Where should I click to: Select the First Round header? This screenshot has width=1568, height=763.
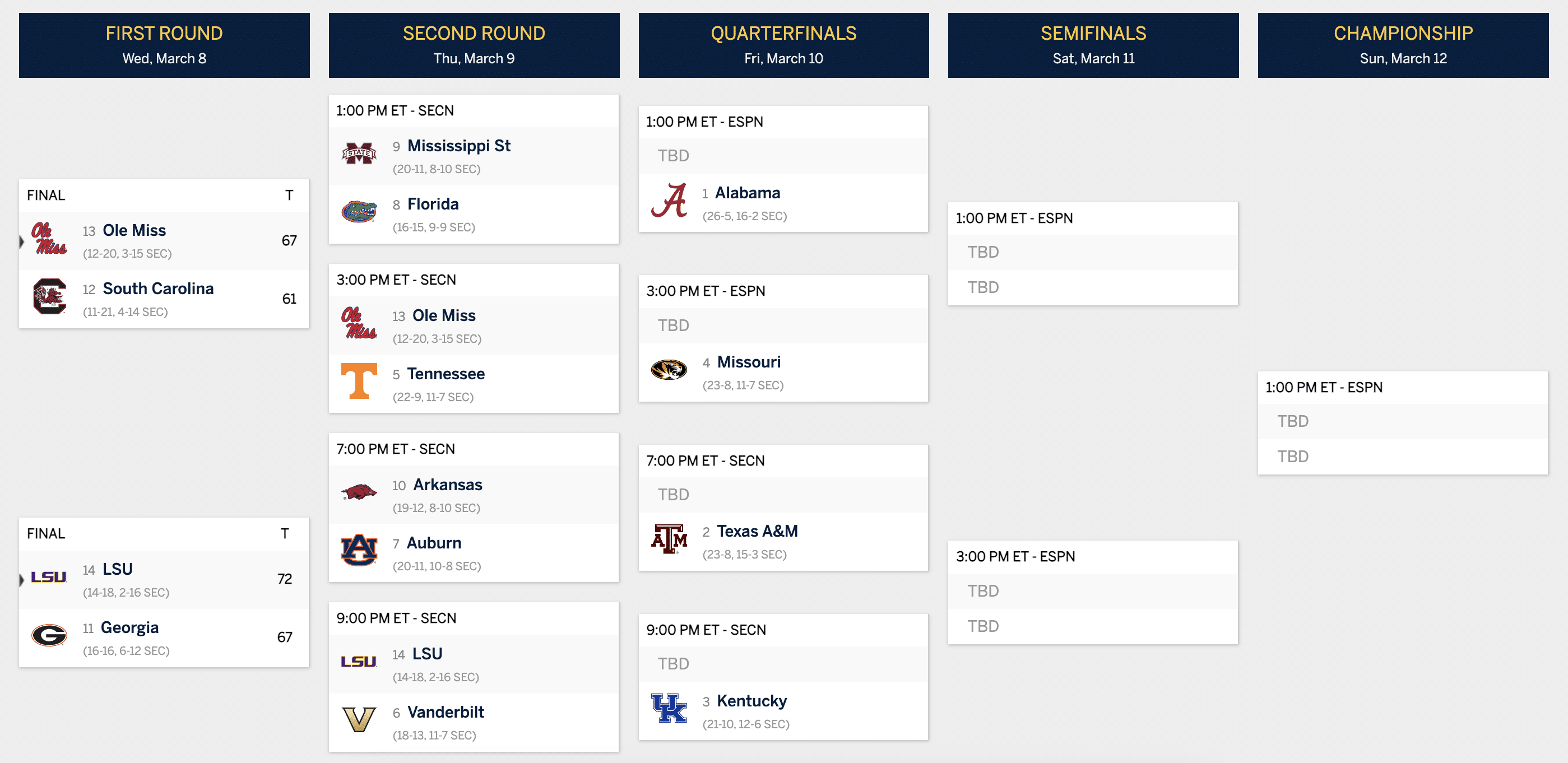click(x=164, y=45)
